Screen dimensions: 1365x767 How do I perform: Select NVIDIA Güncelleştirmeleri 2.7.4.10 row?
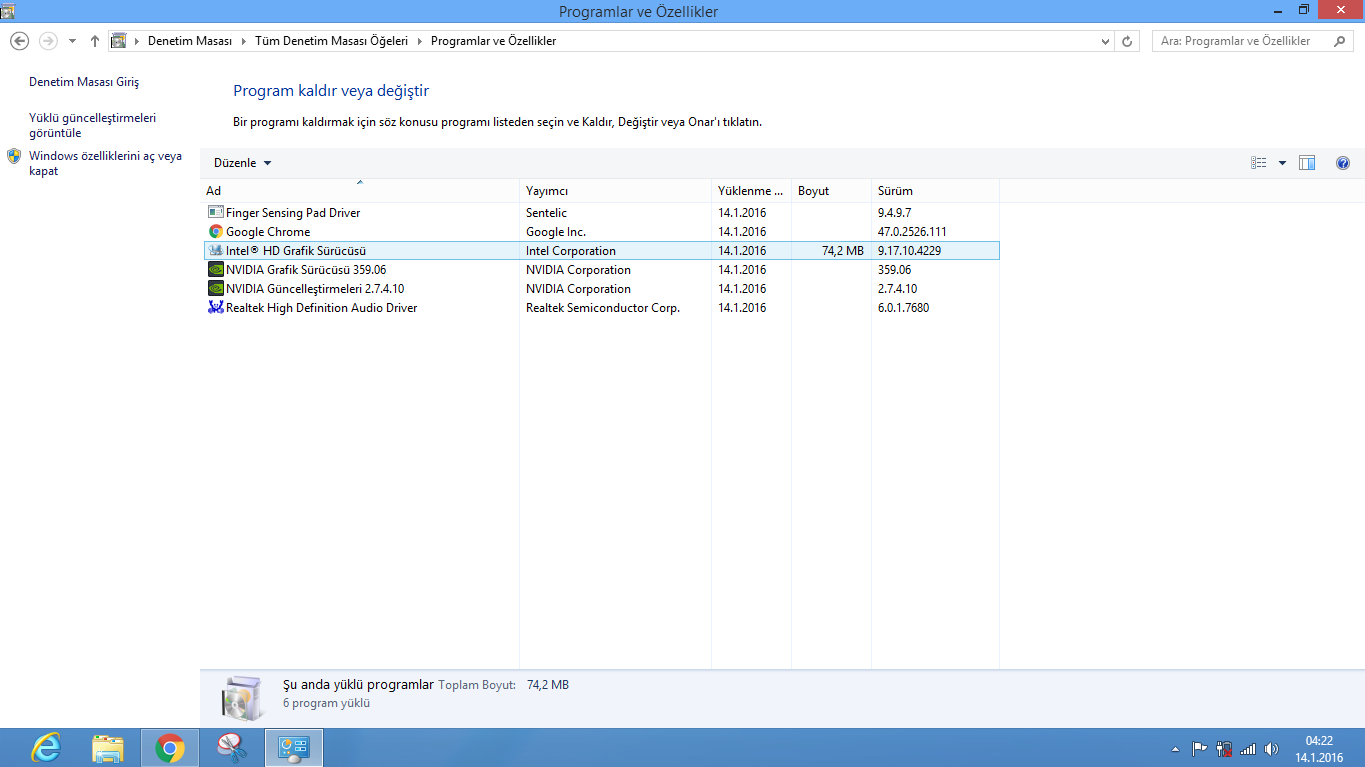pyautogui.click(x=601, y=288)
